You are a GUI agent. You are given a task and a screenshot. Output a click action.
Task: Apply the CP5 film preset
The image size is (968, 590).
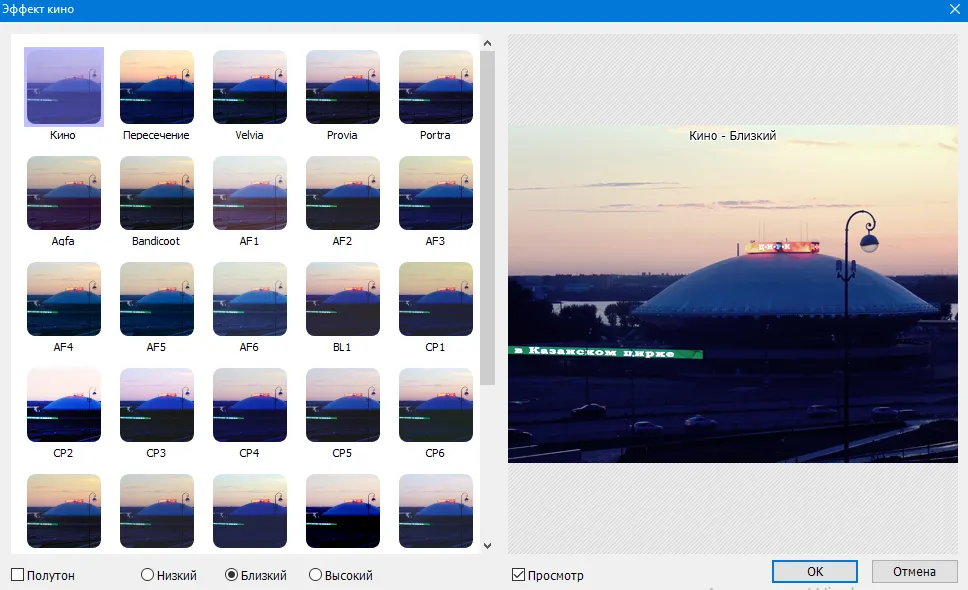(343, 405)
